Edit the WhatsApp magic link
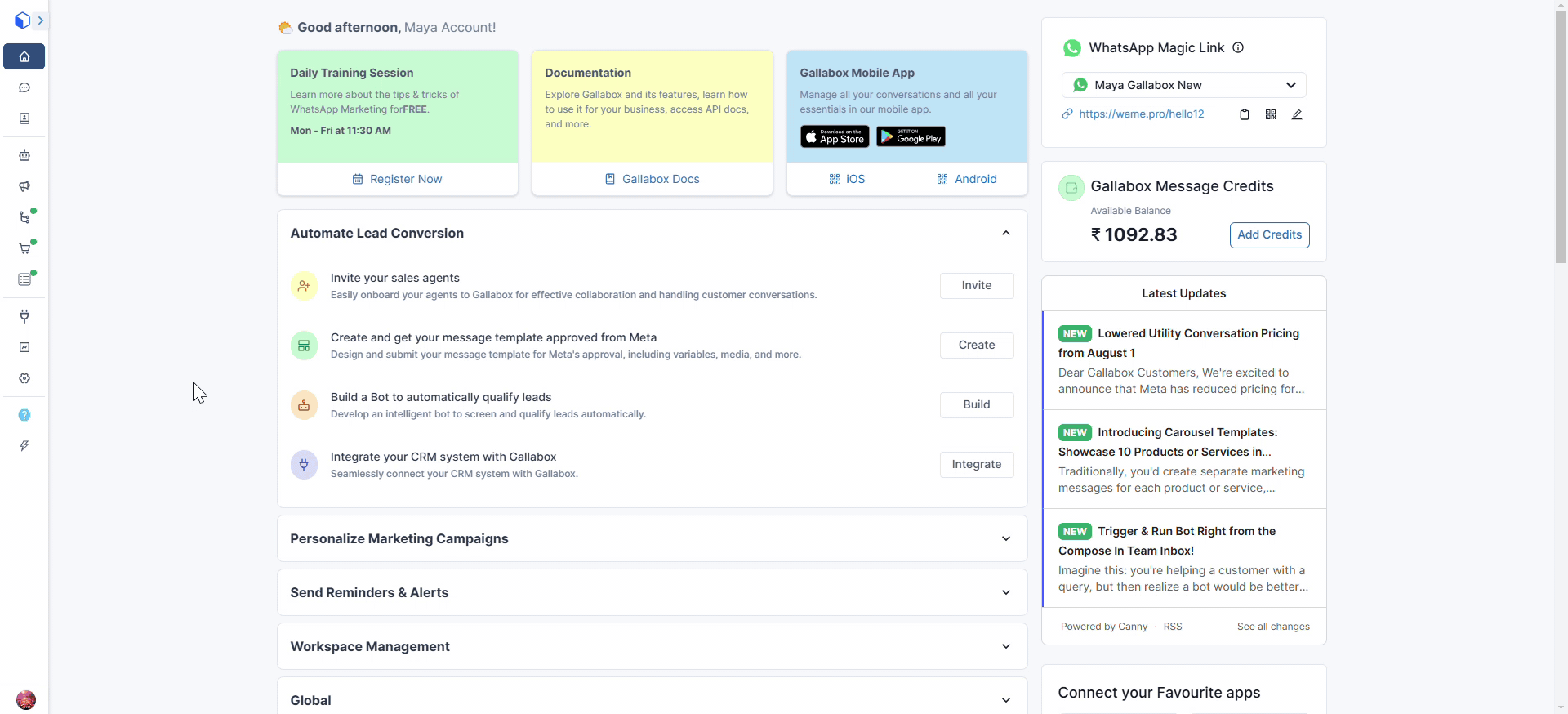Image resolution: width=1568 pixels, height=714 pixels. coord(1296,114)
